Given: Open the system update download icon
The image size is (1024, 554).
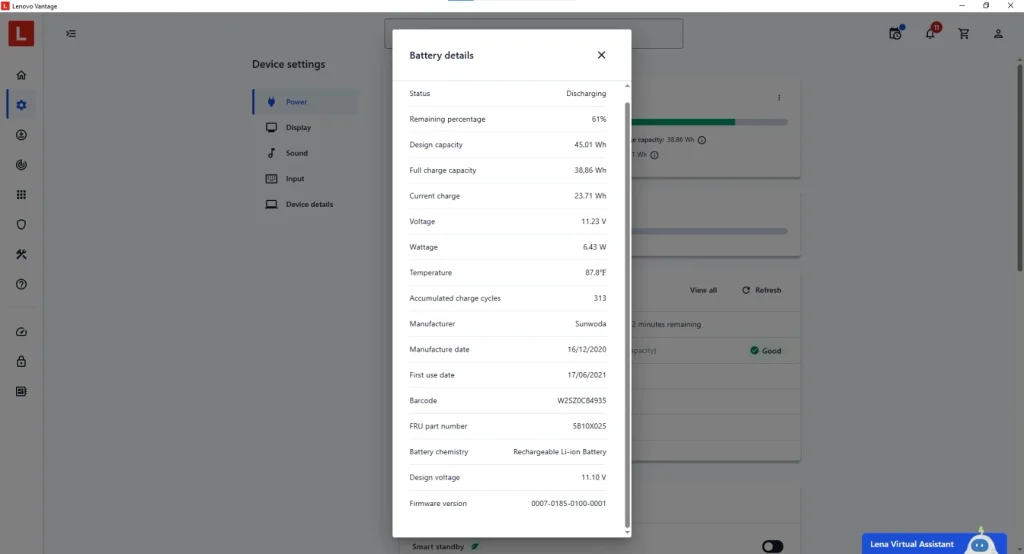Looking at the screenshot, I should pyautogui.click(x=21, y=135).
